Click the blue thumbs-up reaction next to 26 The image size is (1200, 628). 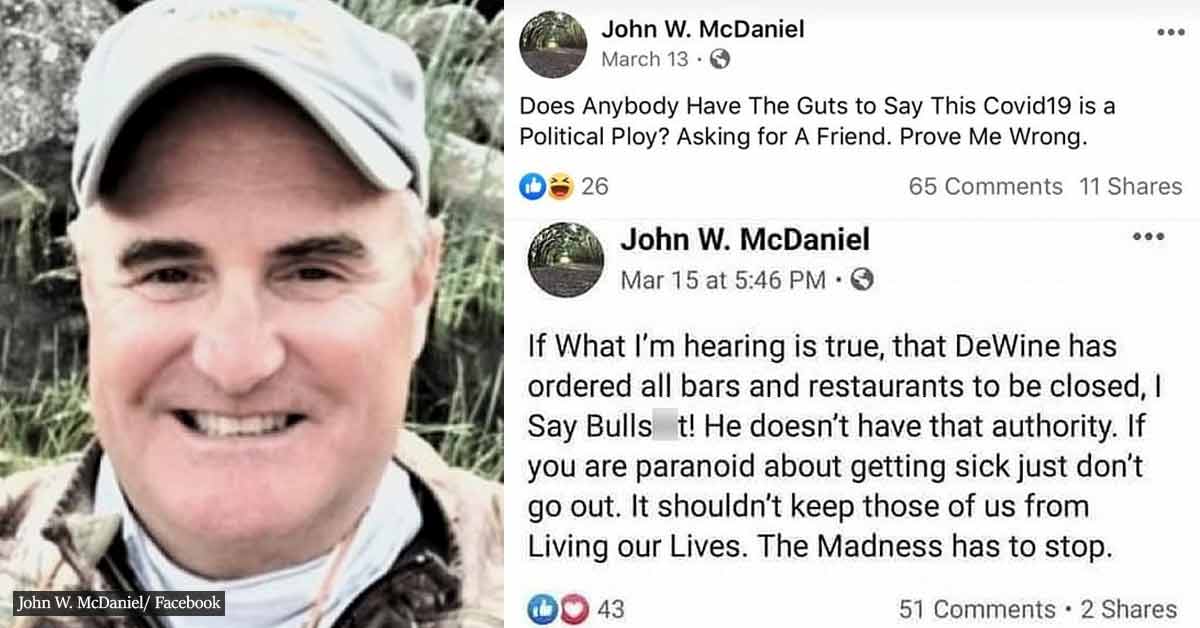(x=532, y=186)
